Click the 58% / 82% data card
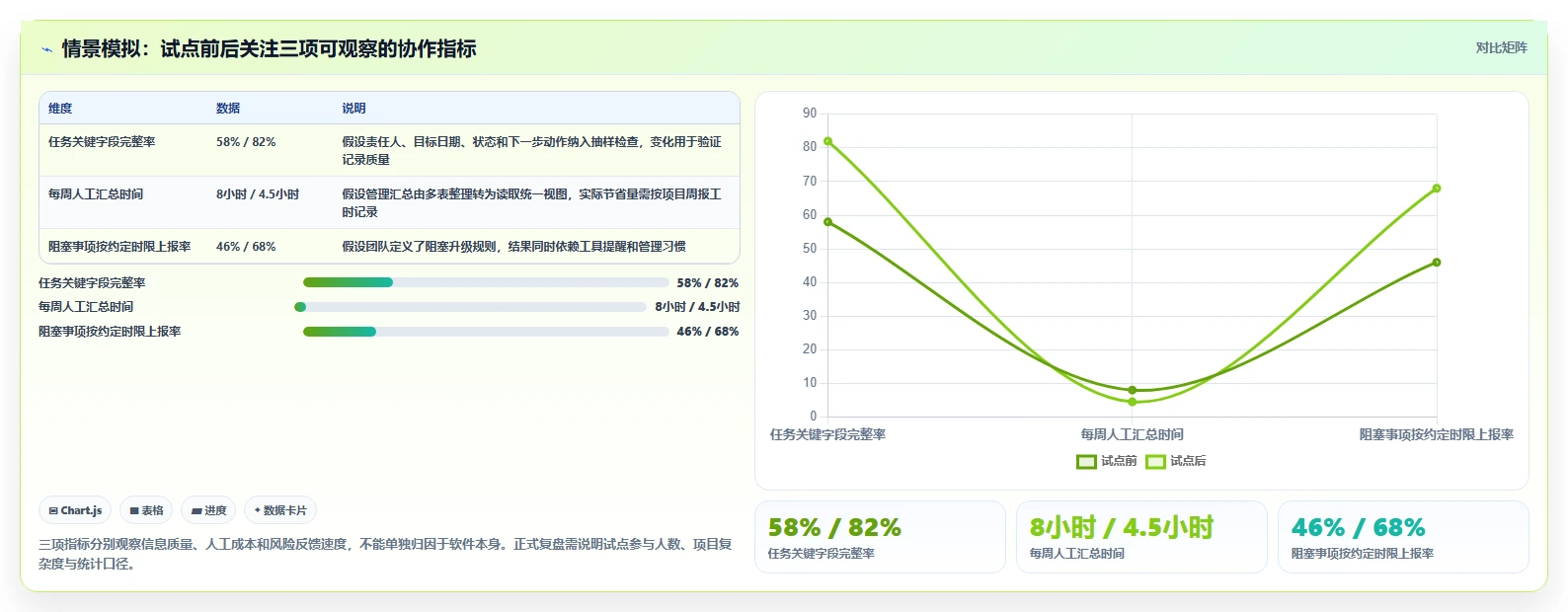Image resolution: width=1568 pixels, height=612 pixels. (880, 537)
